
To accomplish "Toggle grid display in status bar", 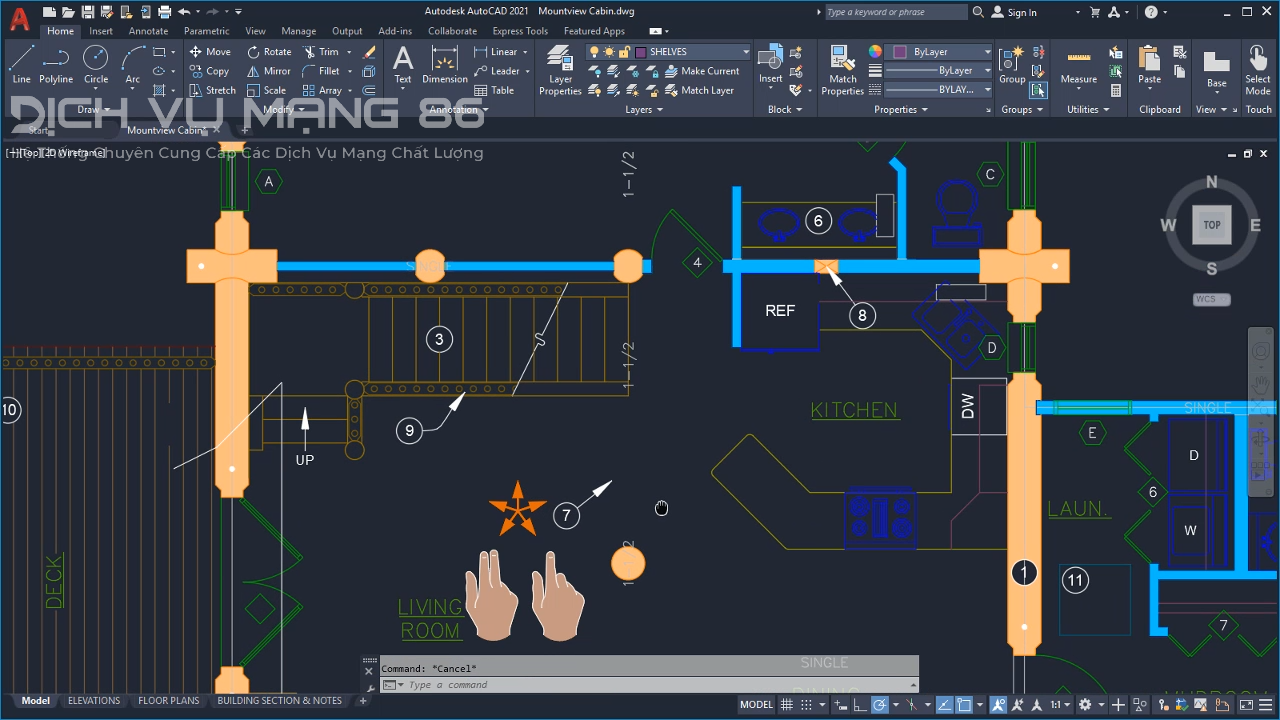I will pos(786,703).
